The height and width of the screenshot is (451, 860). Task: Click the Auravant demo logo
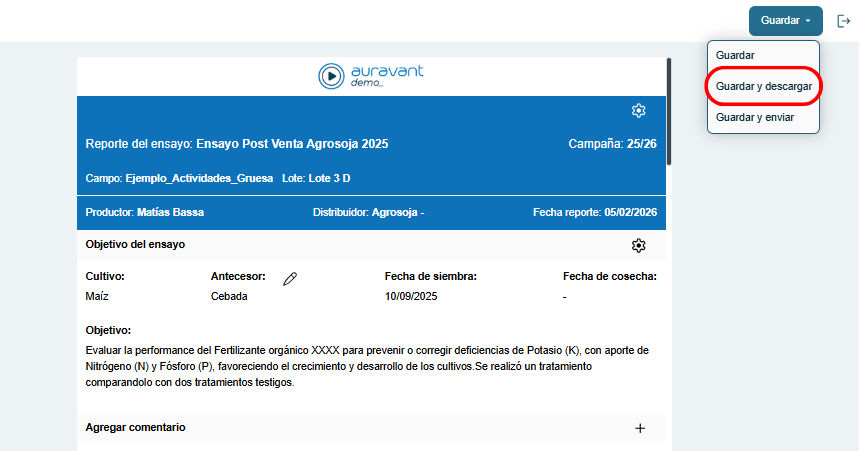(x=371, y=75)
